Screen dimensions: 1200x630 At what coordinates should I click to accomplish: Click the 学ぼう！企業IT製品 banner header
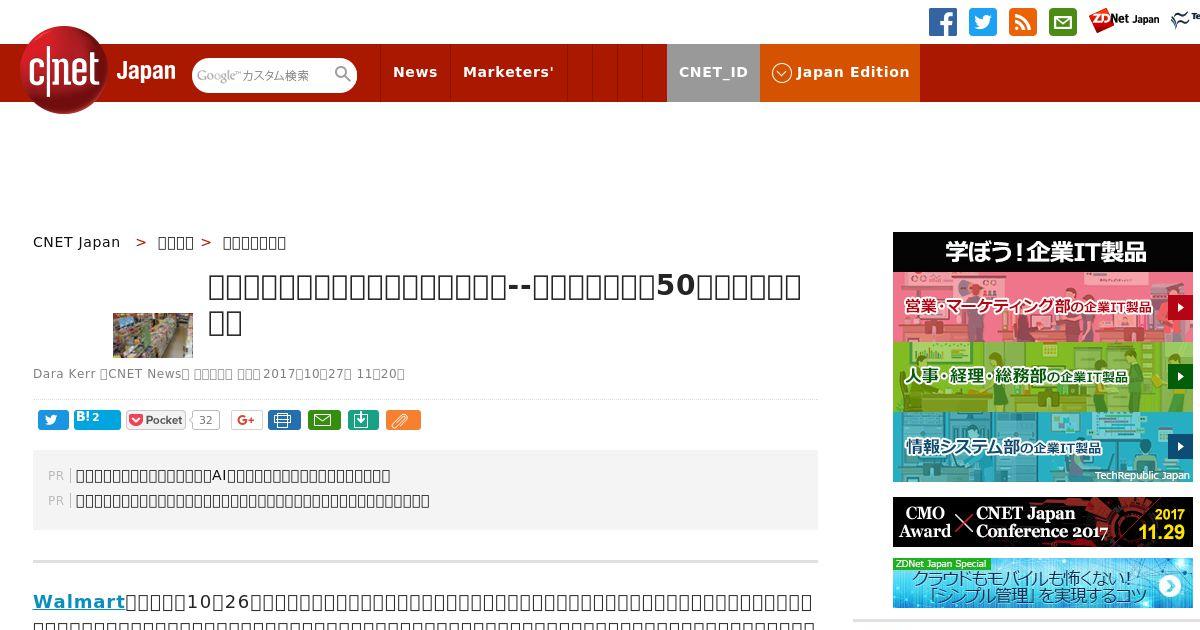pyautogui.click(x=1043, y=252)
